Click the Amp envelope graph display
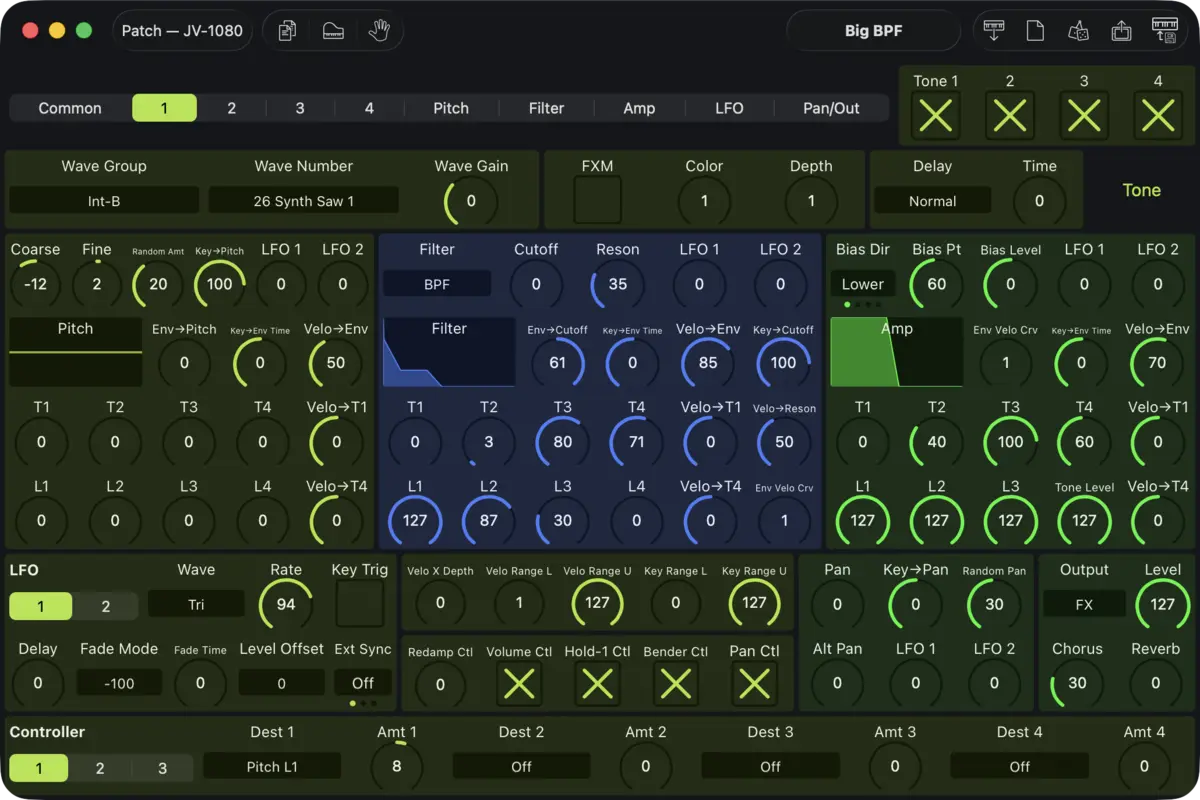 point(896,352)
